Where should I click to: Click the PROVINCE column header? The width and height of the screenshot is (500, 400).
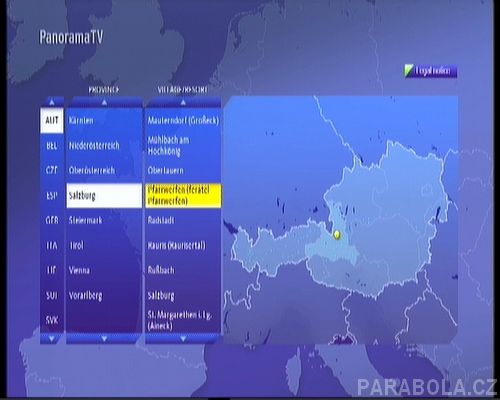(104, 90)
